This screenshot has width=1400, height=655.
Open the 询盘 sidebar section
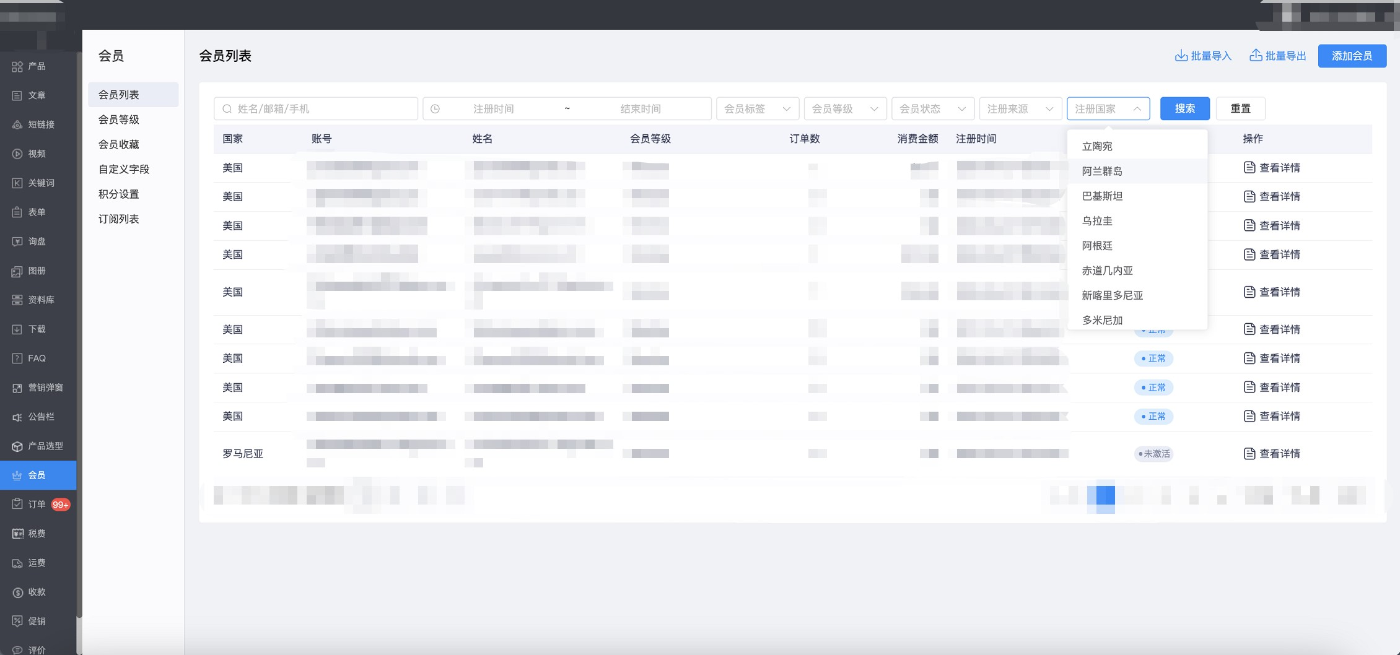35,241
